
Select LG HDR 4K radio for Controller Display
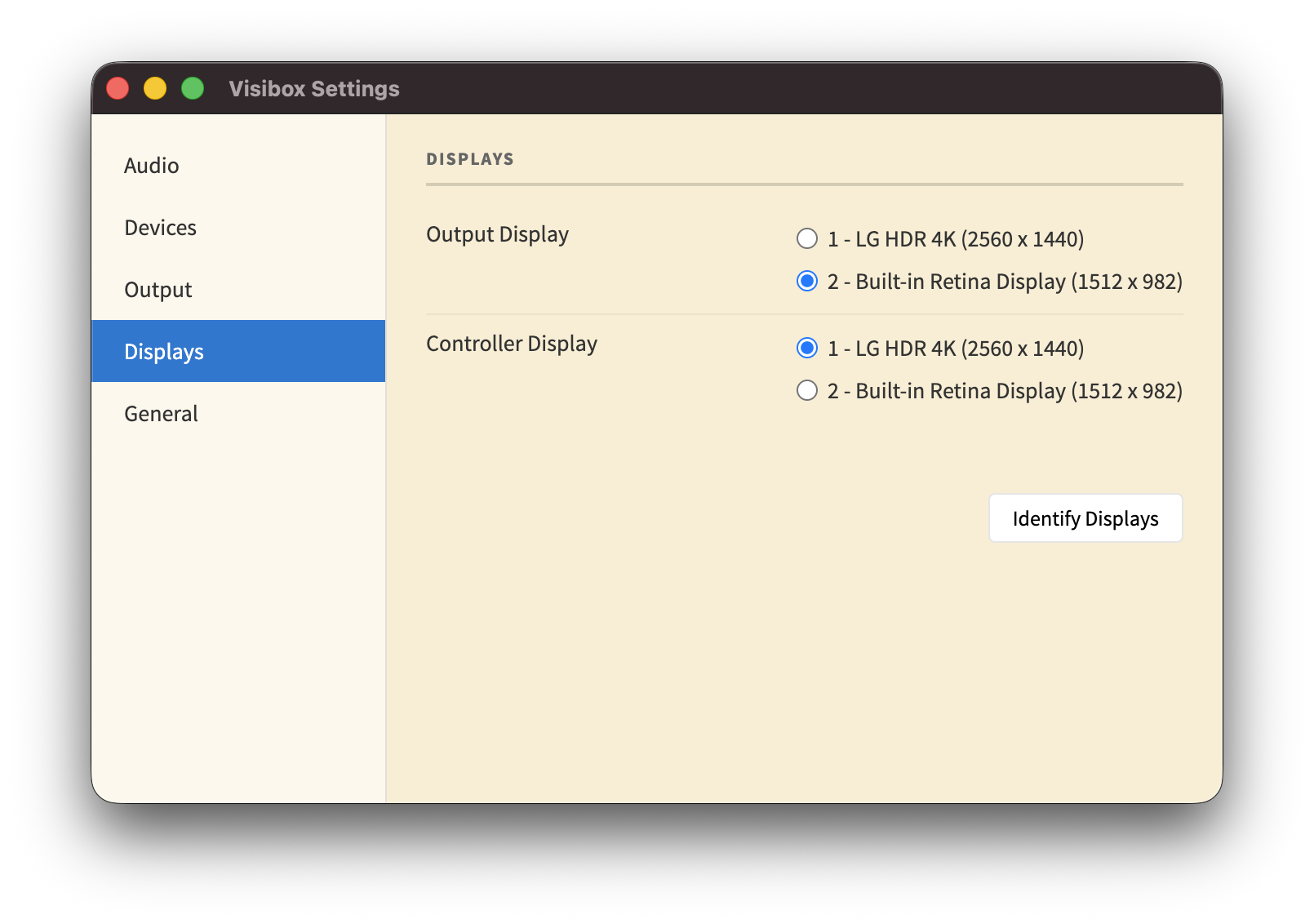pyautogui.click(x=807, y=349)
